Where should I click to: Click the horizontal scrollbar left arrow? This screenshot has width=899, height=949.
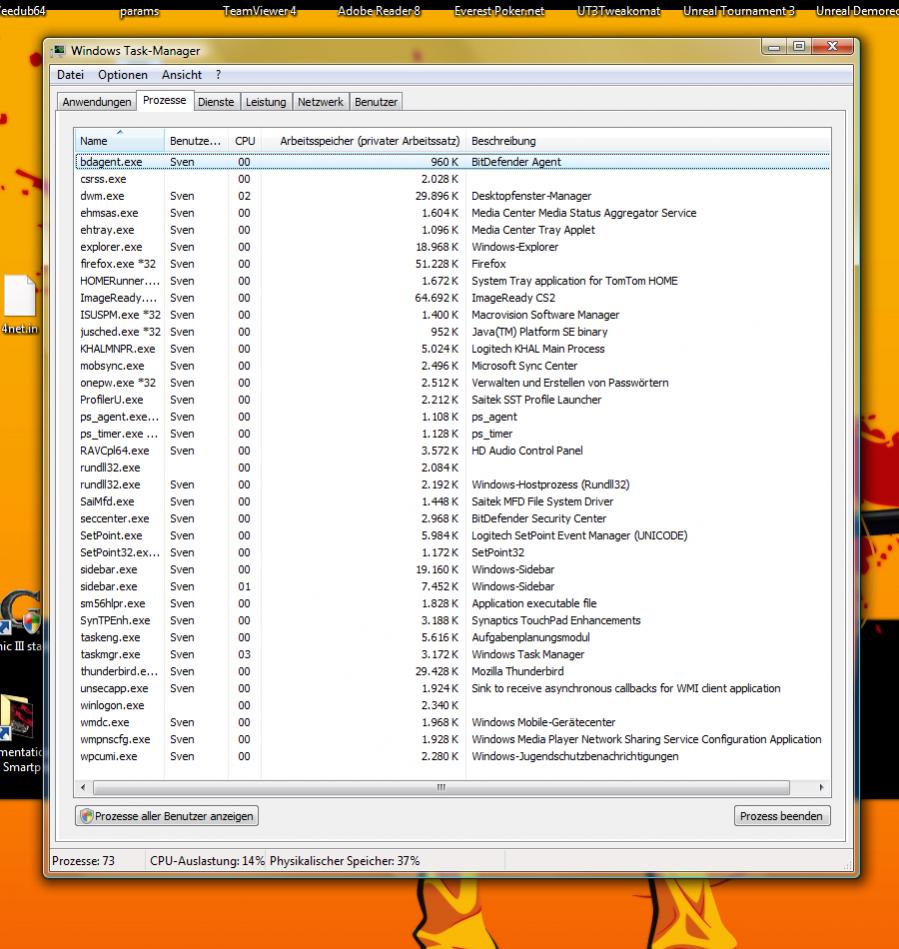pyautogui.click(x=83, y=787)
